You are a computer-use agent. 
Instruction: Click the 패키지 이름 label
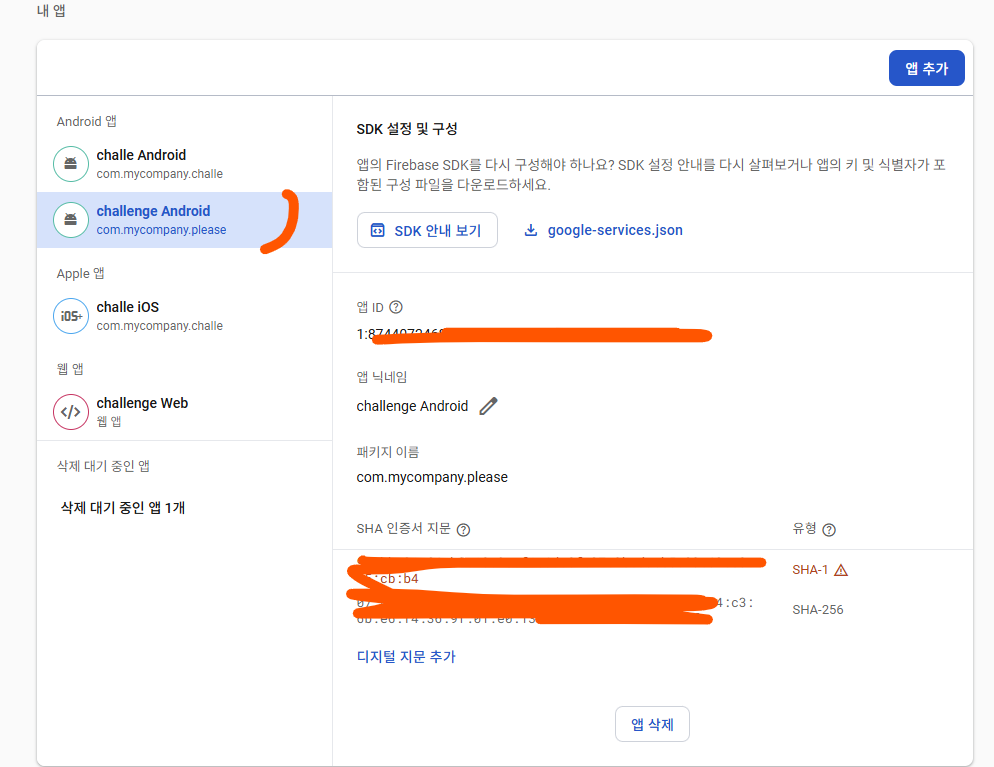point(387,452)
